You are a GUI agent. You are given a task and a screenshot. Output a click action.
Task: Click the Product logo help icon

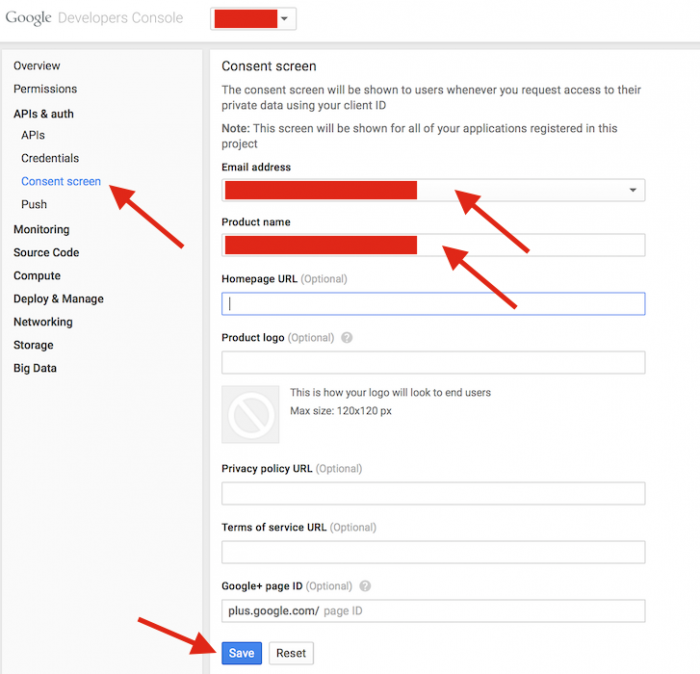click(x=347, y=338)
